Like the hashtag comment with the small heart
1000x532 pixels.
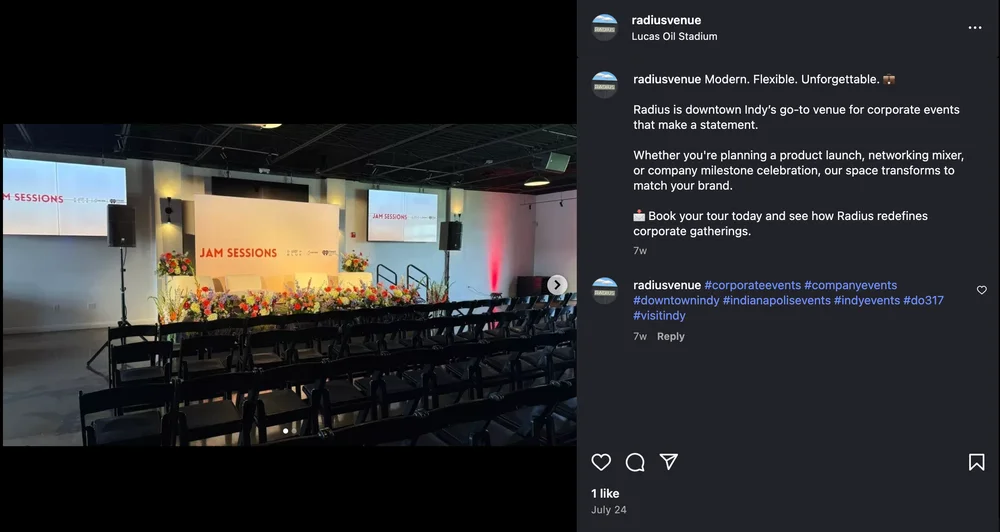982,290
